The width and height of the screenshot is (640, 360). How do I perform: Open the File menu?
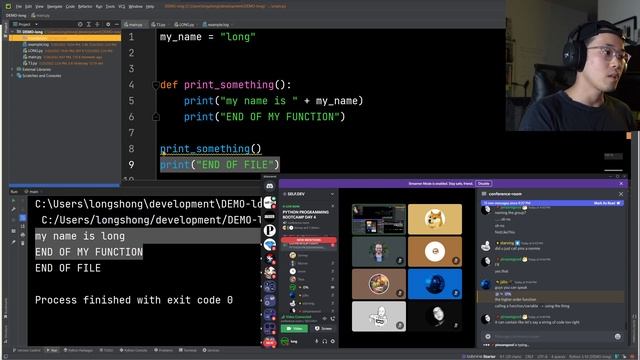click(19, 7)
